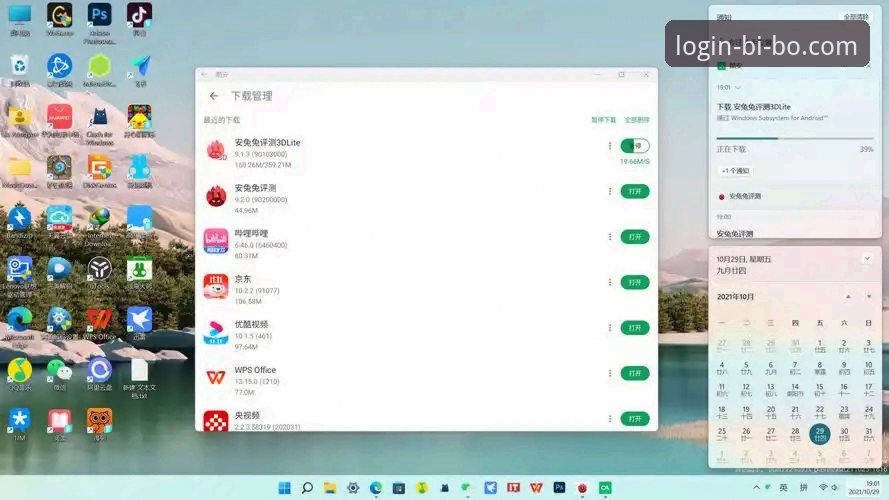Show the +1 个通知 additional notifications
889x500 pixels.
point(736,171)
